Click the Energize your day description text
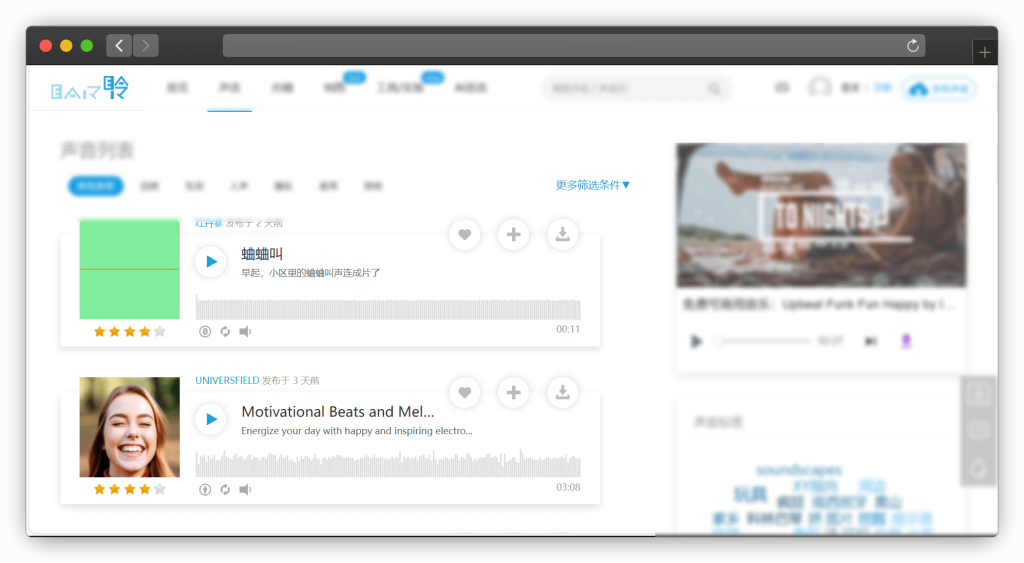This screenshot has height=563, width=1024. [357, 431]
